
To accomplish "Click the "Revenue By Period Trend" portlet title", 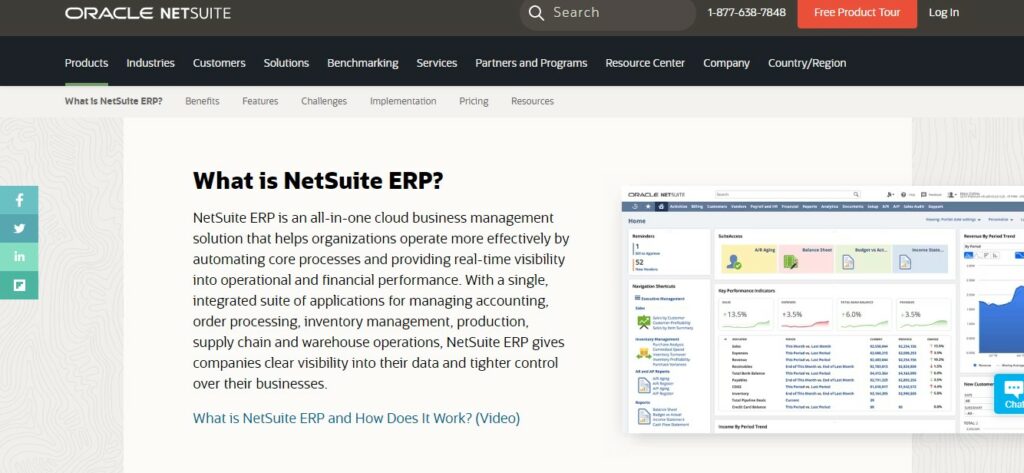I will tap(991, 236).
